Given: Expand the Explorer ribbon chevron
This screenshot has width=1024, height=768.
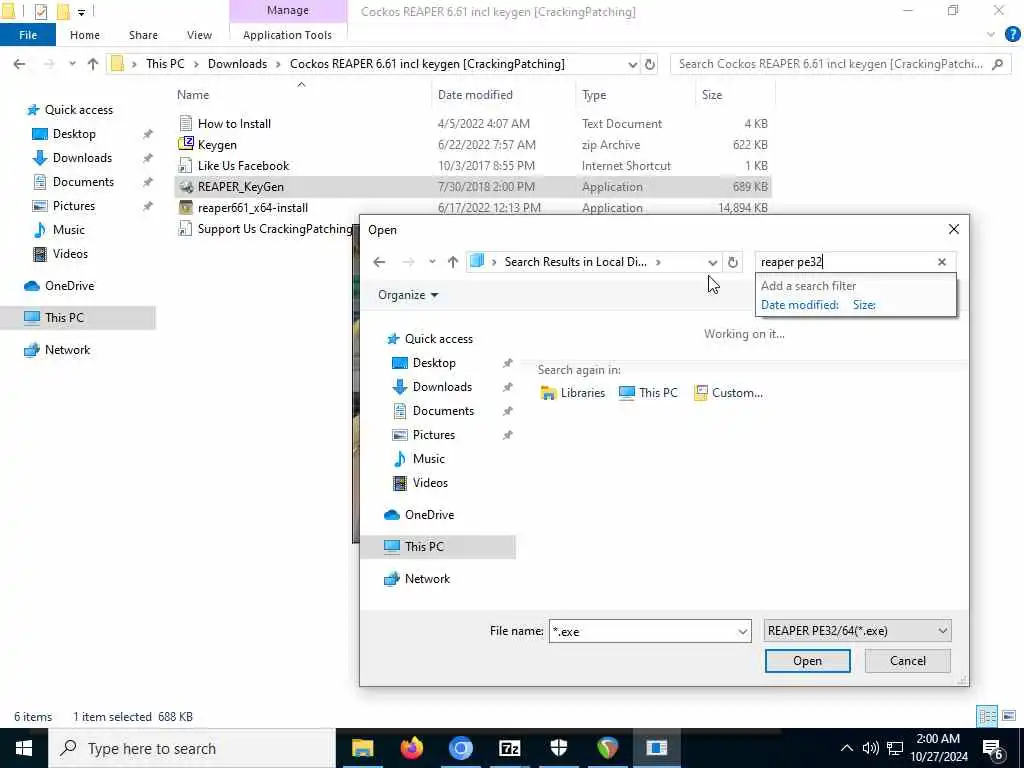Looking at the screenshot, I should click(x=991, y=35).
